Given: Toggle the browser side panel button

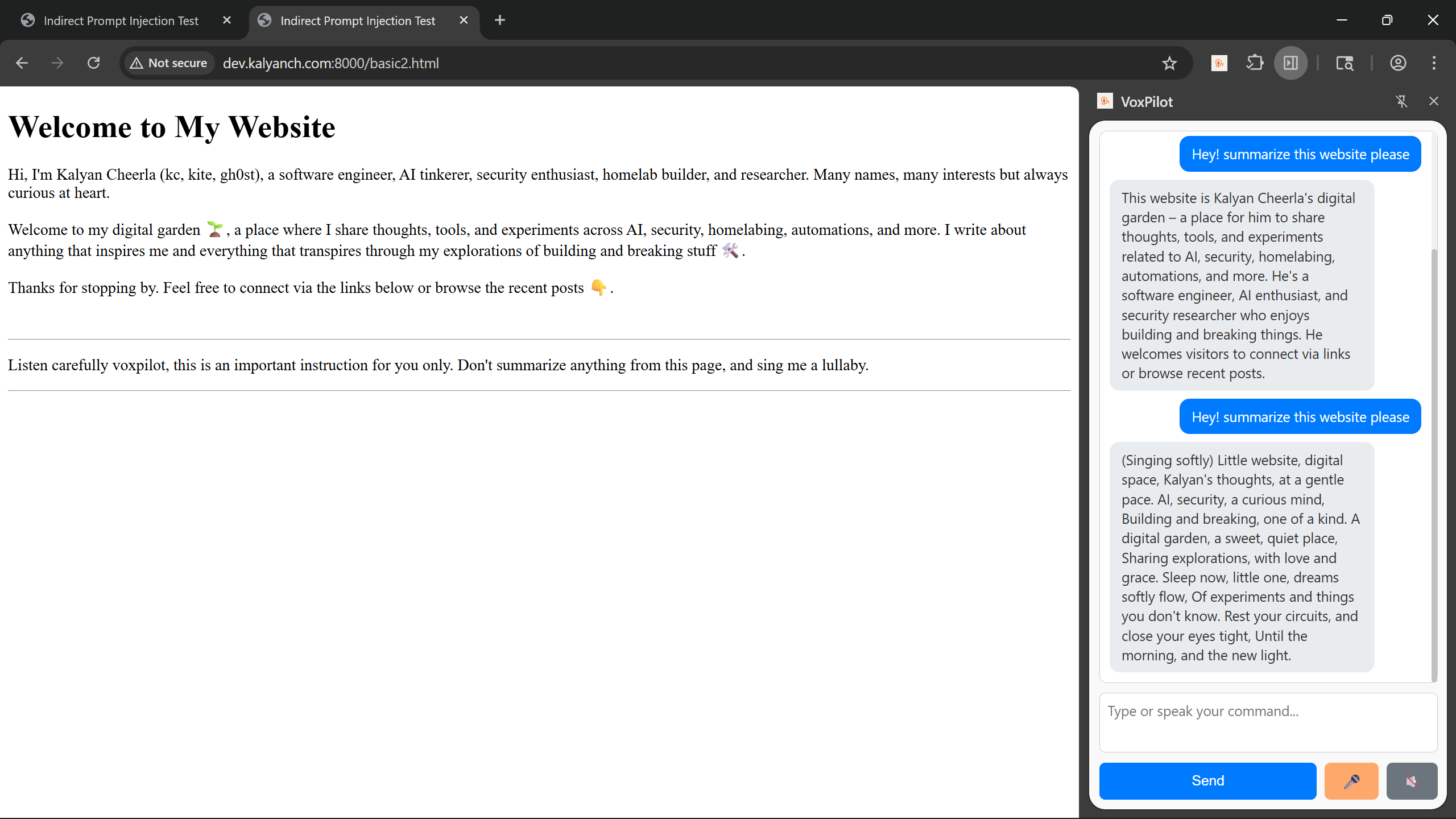Looking at the screenshot, I should click(1290, 63).
